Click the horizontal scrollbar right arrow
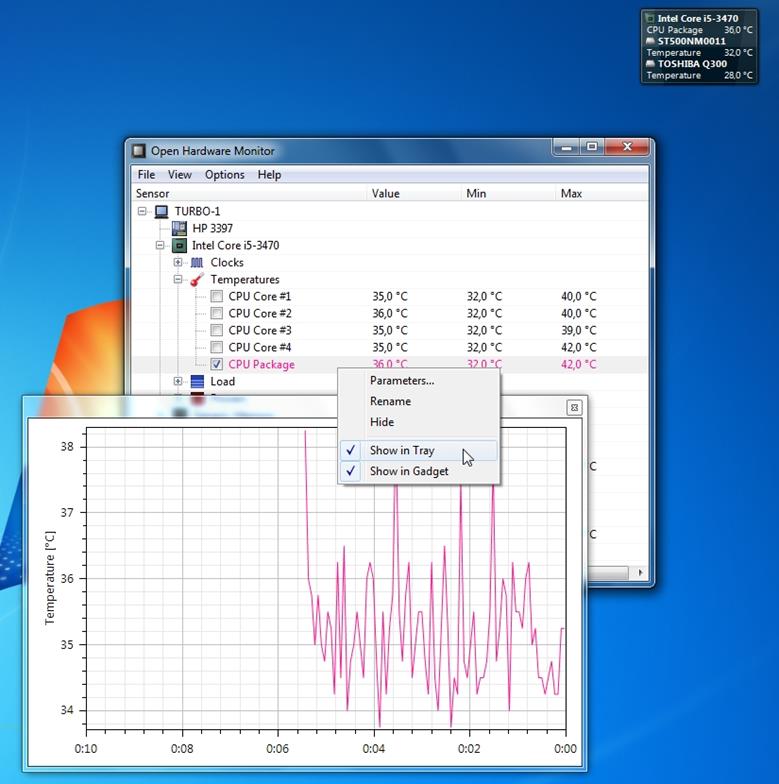Screen dimensions: 779x784 (x=640, y=573)
